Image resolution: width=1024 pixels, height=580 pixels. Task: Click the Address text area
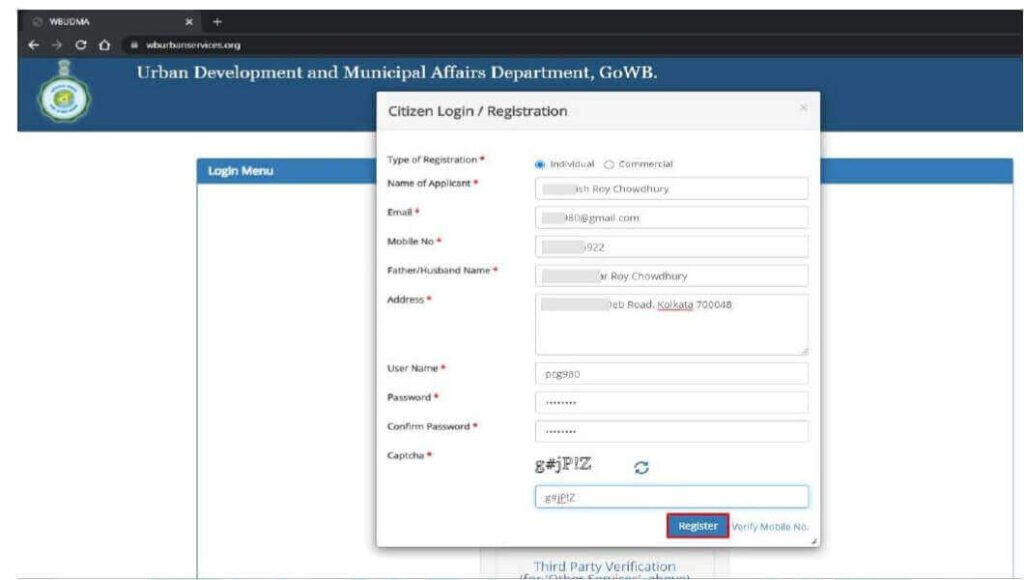click(x=671, y=325)
